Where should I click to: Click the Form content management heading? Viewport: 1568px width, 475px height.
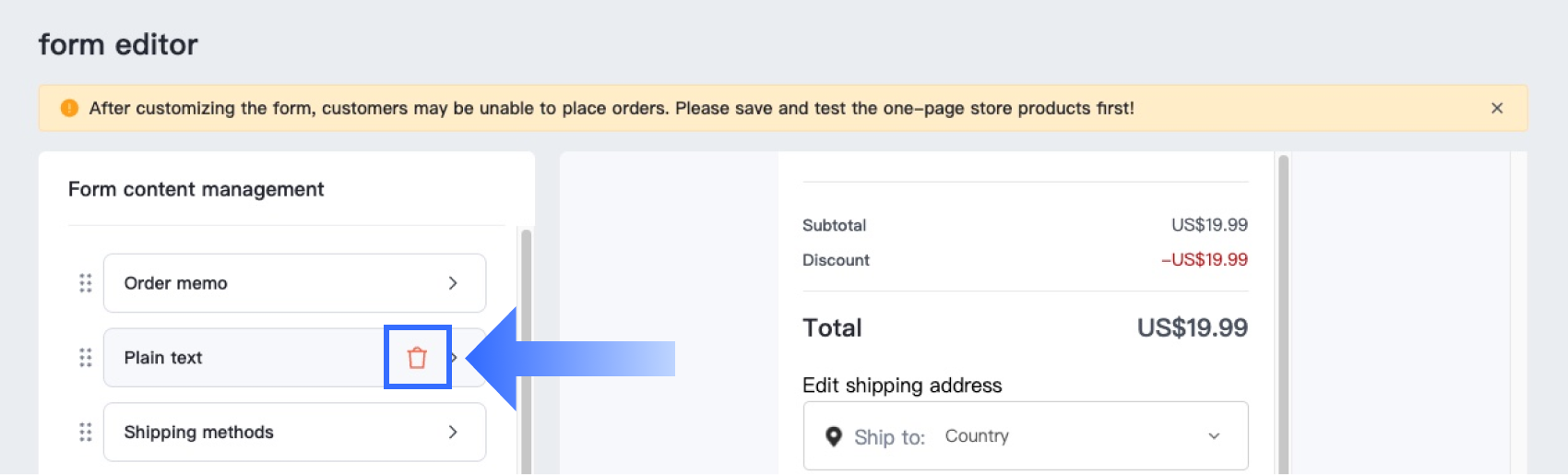[196, 189]
